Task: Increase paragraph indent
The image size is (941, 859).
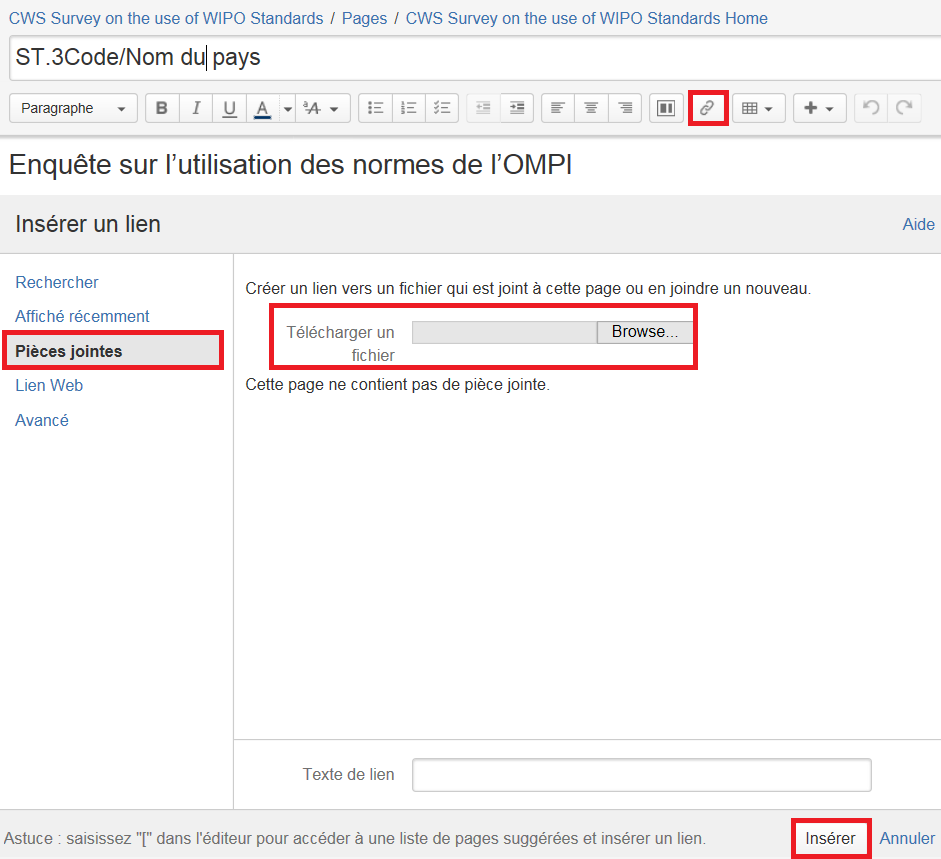Action: (516, 108)
